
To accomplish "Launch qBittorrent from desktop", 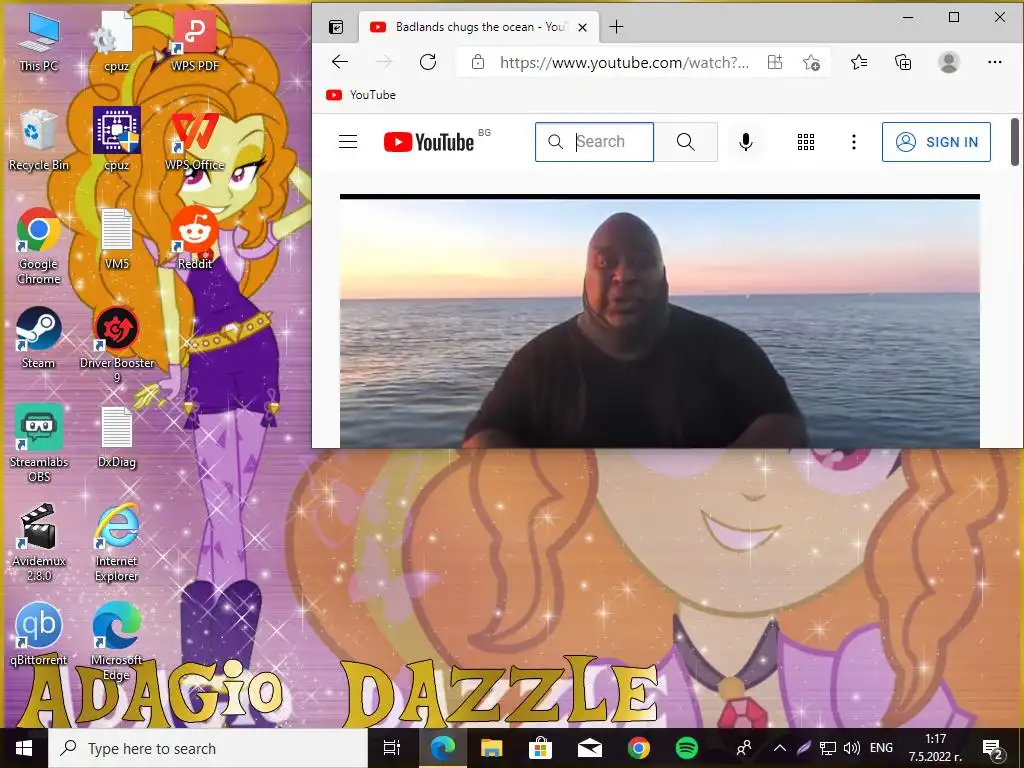I will tap(39, 633).
